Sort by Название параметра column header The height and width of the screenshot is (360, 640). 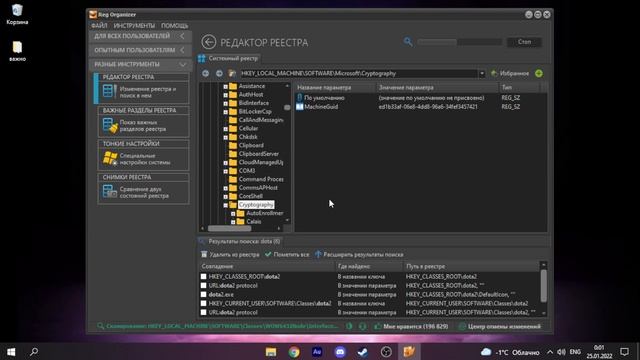pyautogui.click(x=335, y=87)
